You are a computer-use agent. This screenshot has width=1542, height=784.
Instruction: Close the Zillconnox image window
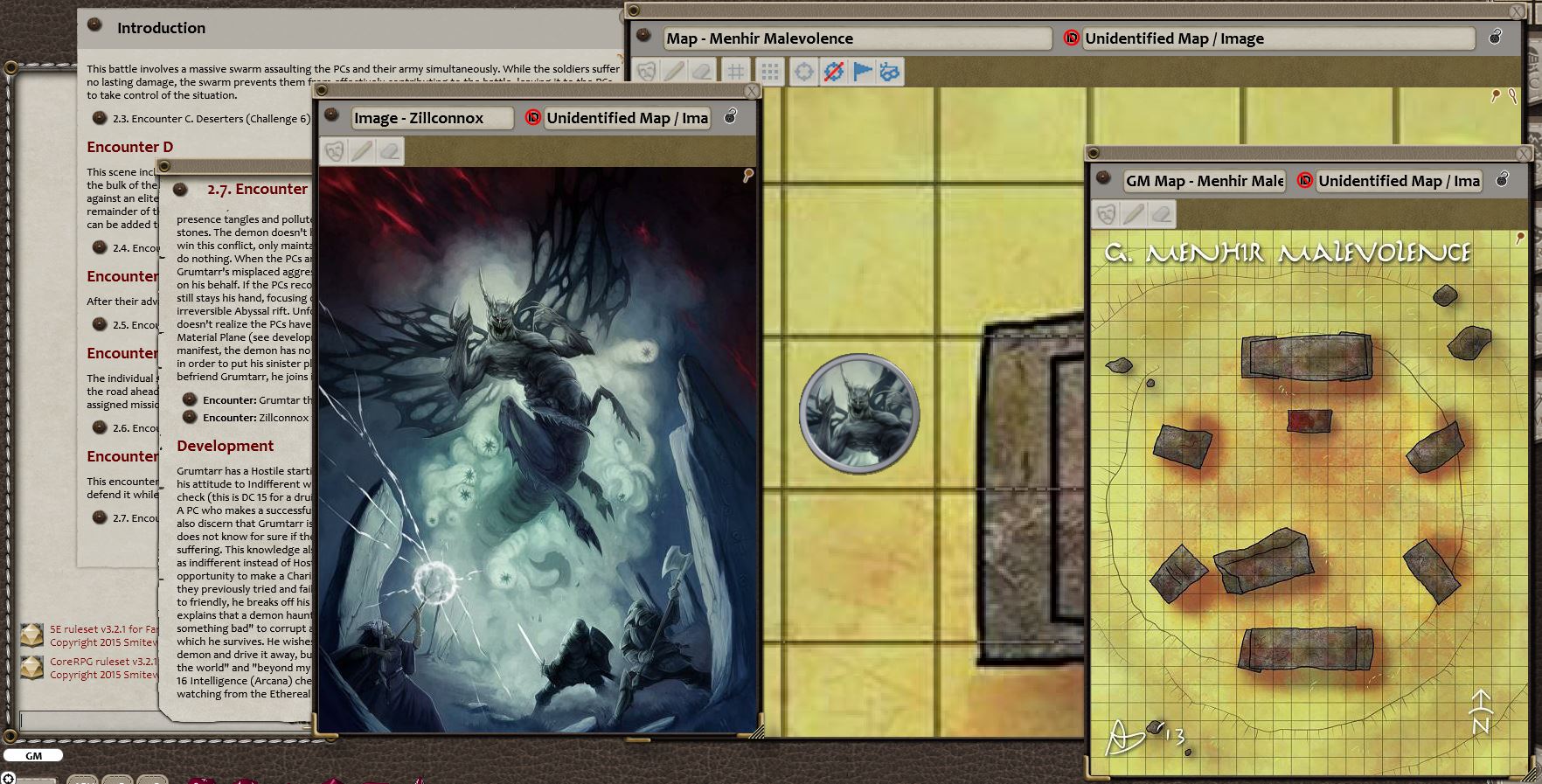click(x=752, y=91)
